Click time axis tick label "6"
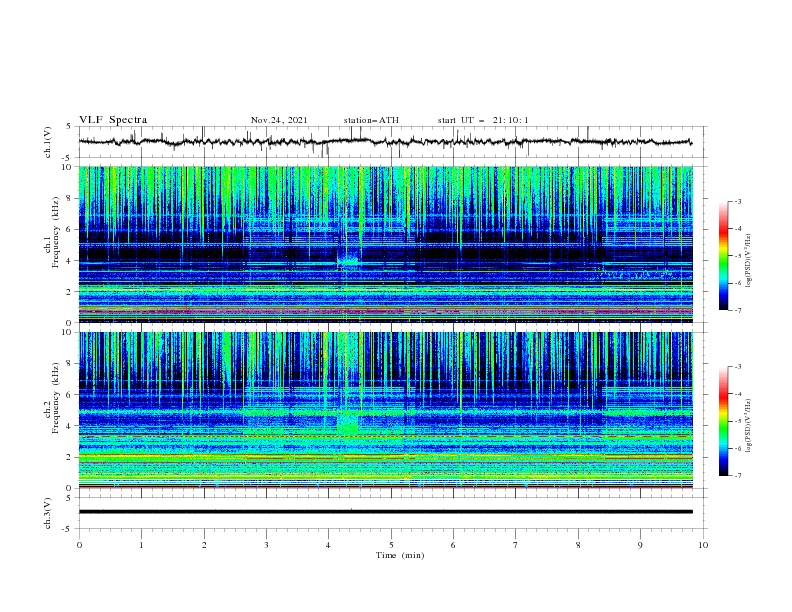 point(453,545)
